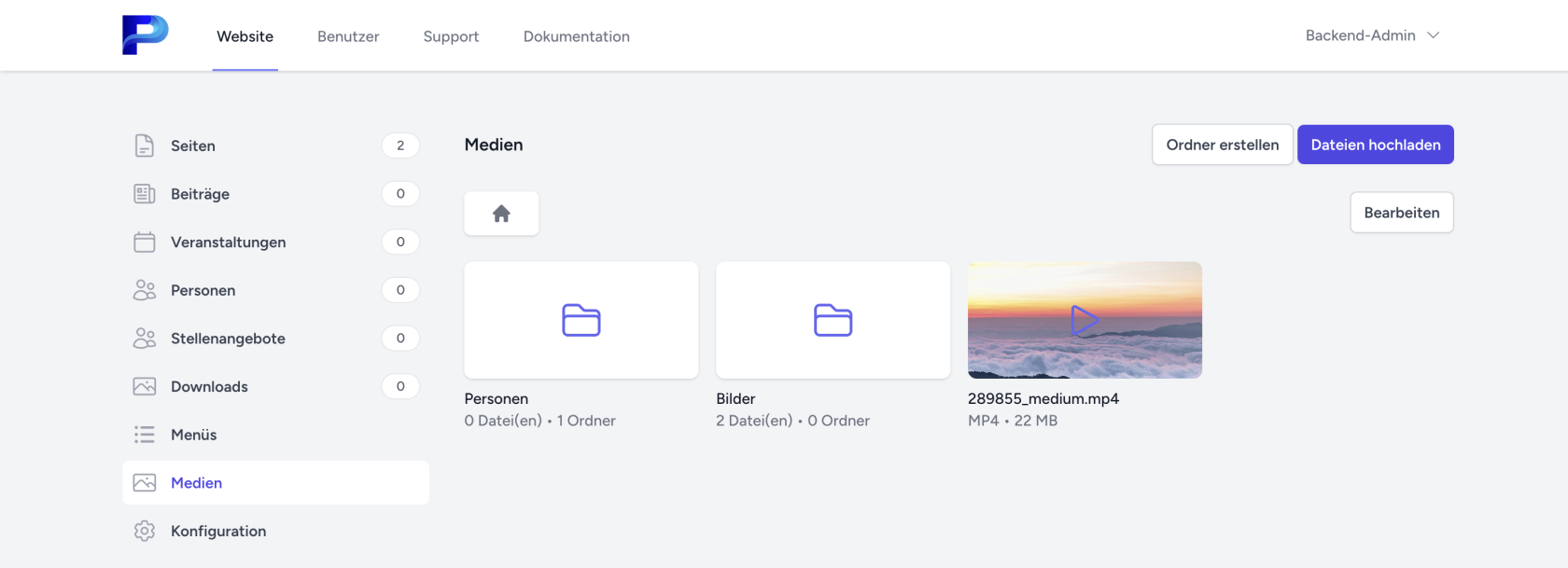
Task: Click the Veranstaltungen calendar icon
Action: pos(145,242)
